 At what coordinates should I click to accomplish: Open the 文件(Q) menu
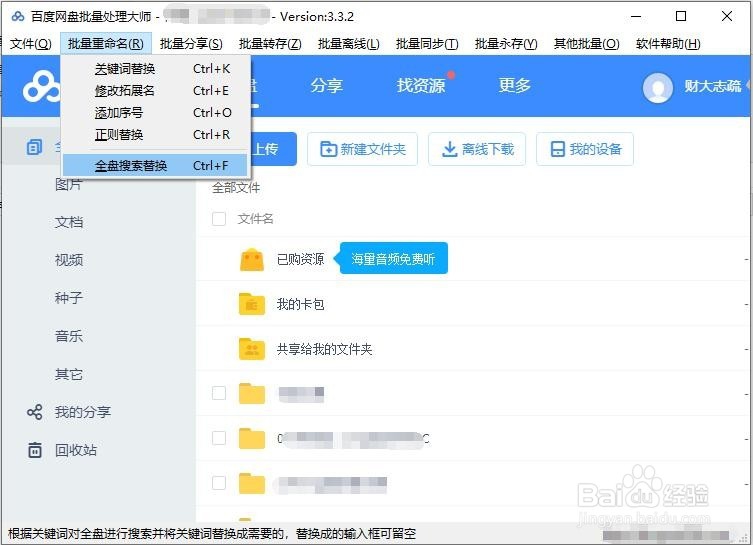coord(31,44)
